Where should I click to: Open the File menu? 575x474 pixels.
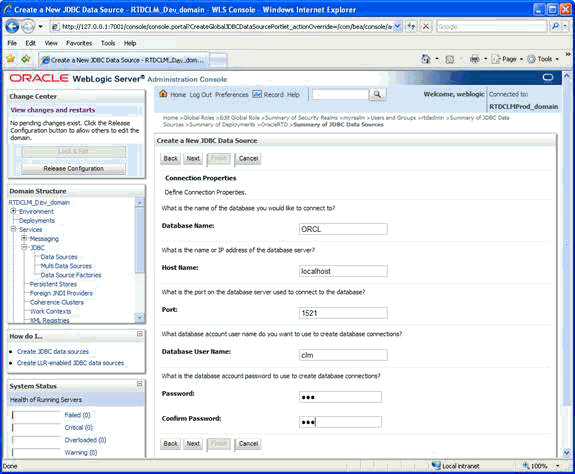click(x=12, y=43)
